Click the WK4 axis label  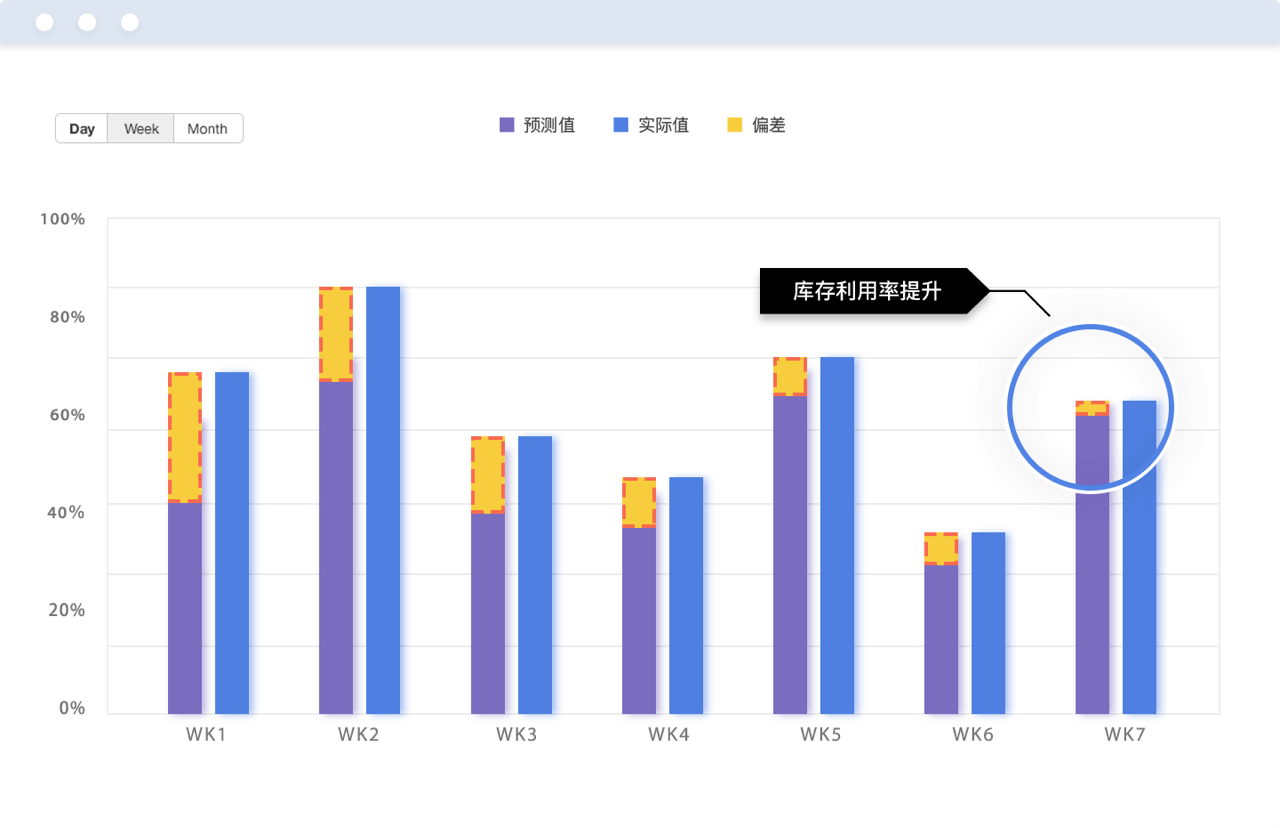(x=669, y=735)
